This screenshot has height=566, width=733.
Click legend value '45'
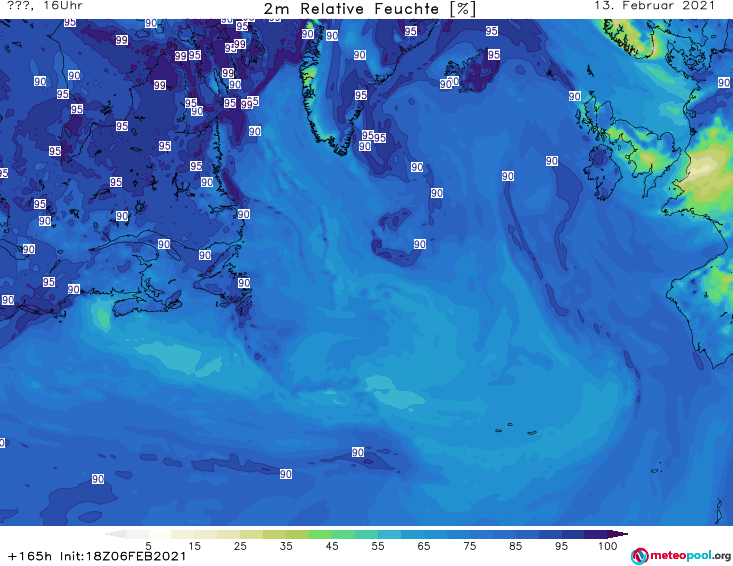(332, 546)
